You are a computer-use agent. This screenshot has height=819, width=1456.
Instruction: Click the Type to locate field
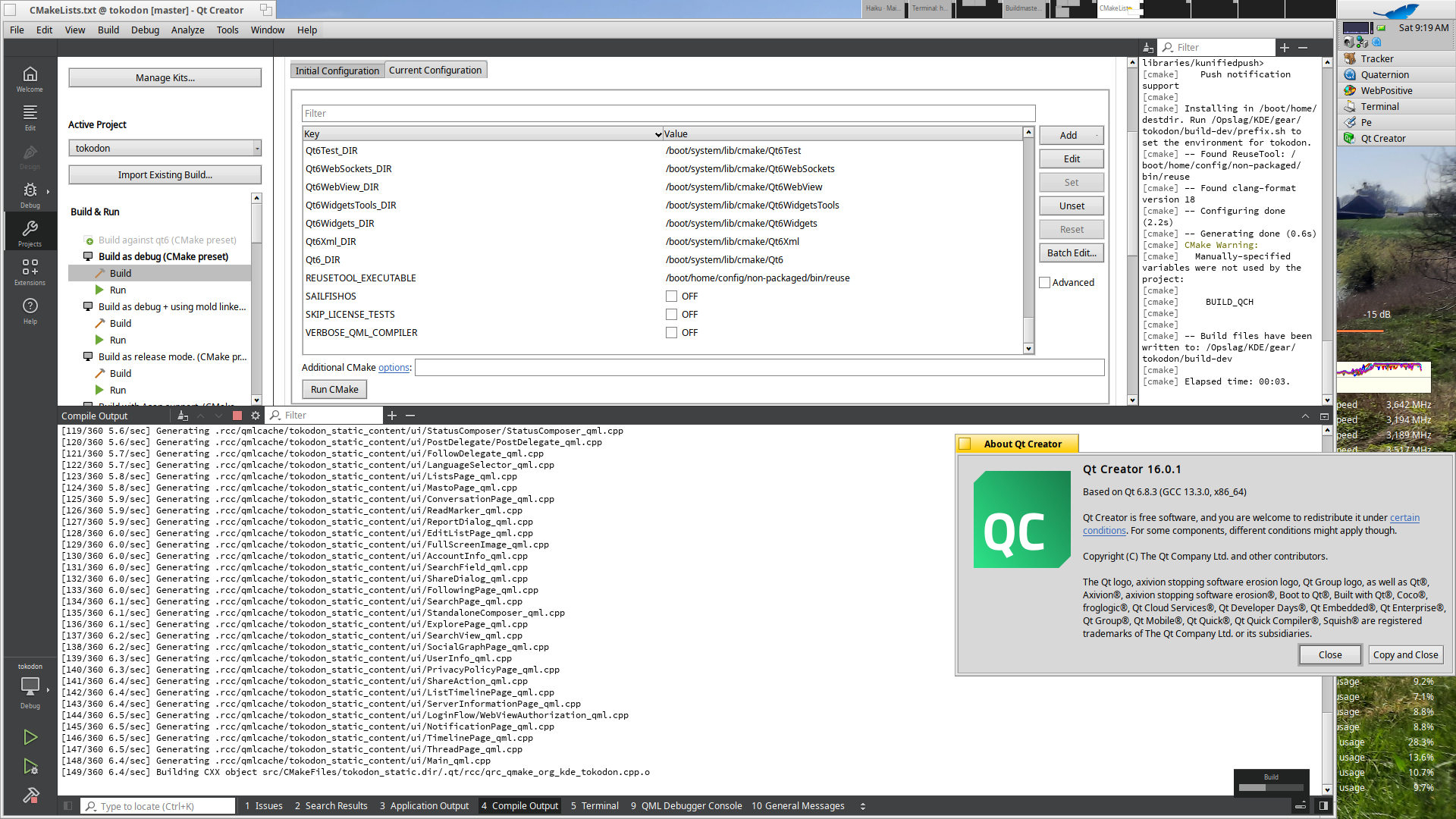tap(158, 806)
